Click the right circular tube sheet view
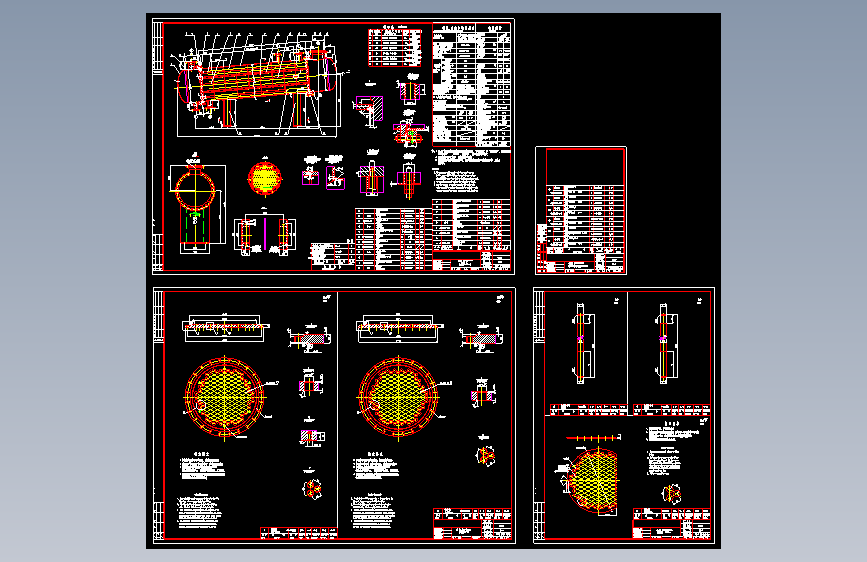The height and width of the screenshot is (562, 867). 398,397
